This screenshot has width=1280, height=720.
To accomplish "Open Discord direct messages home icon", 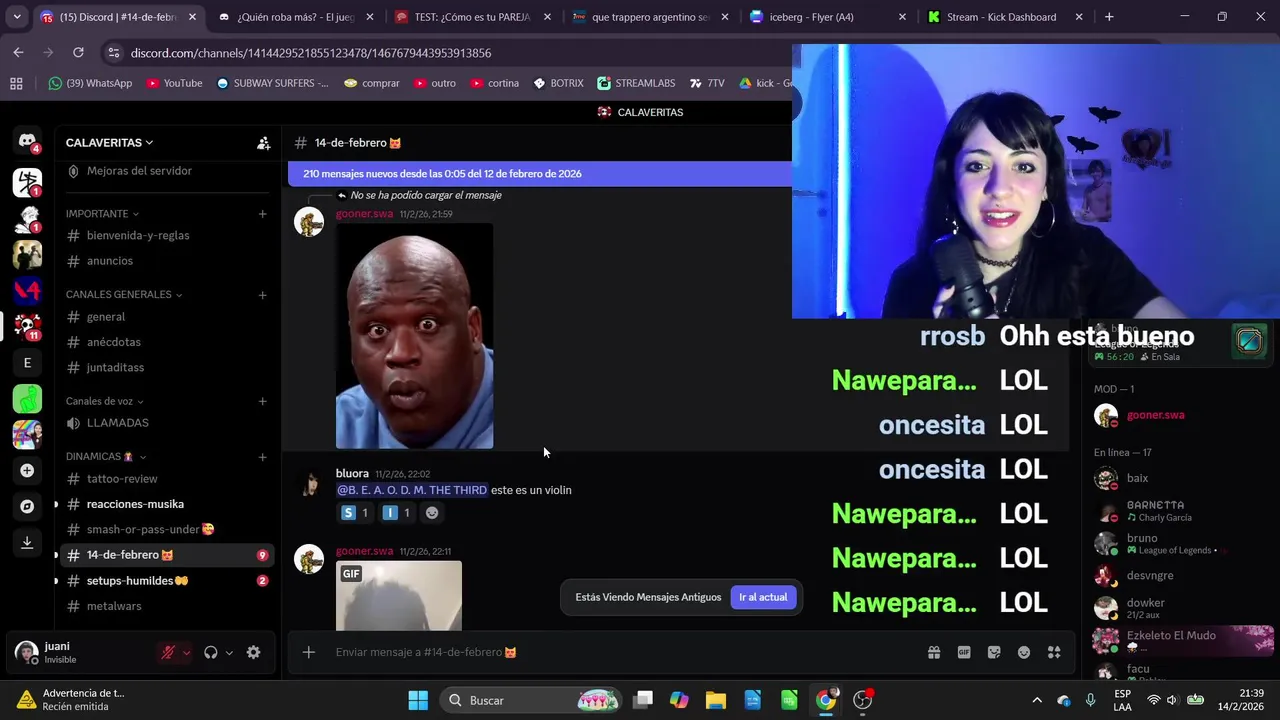I will point(27,142).
